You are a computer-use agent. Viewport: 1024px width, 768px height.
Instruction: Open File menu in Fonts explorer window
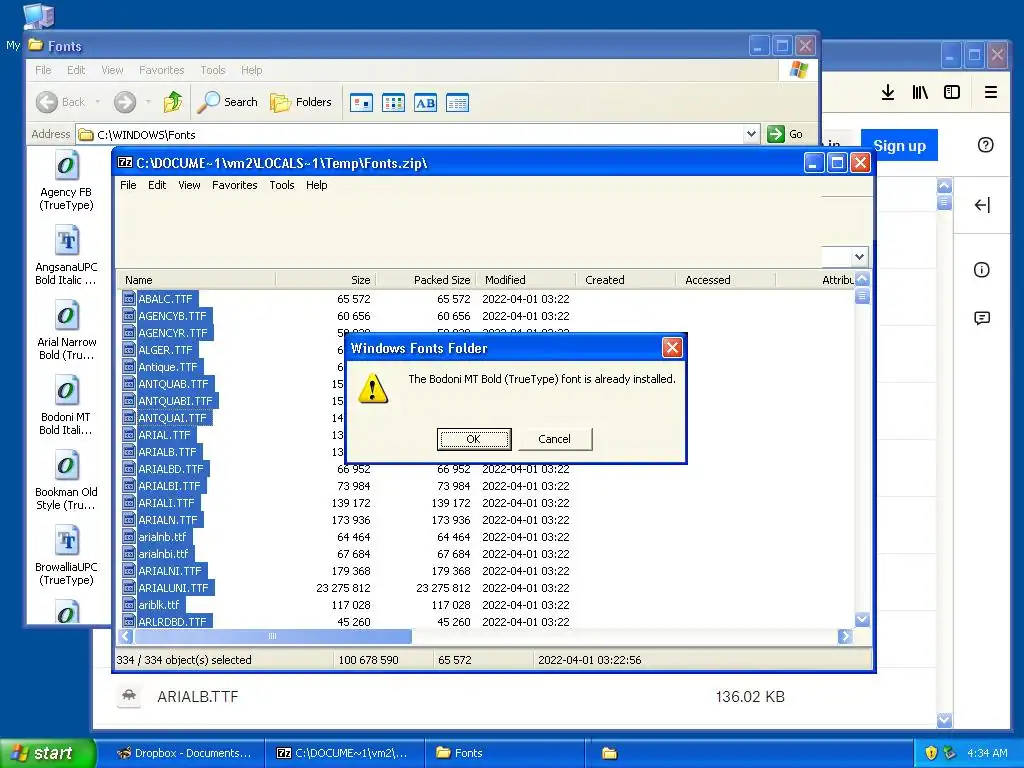click(x=43, y=70)
